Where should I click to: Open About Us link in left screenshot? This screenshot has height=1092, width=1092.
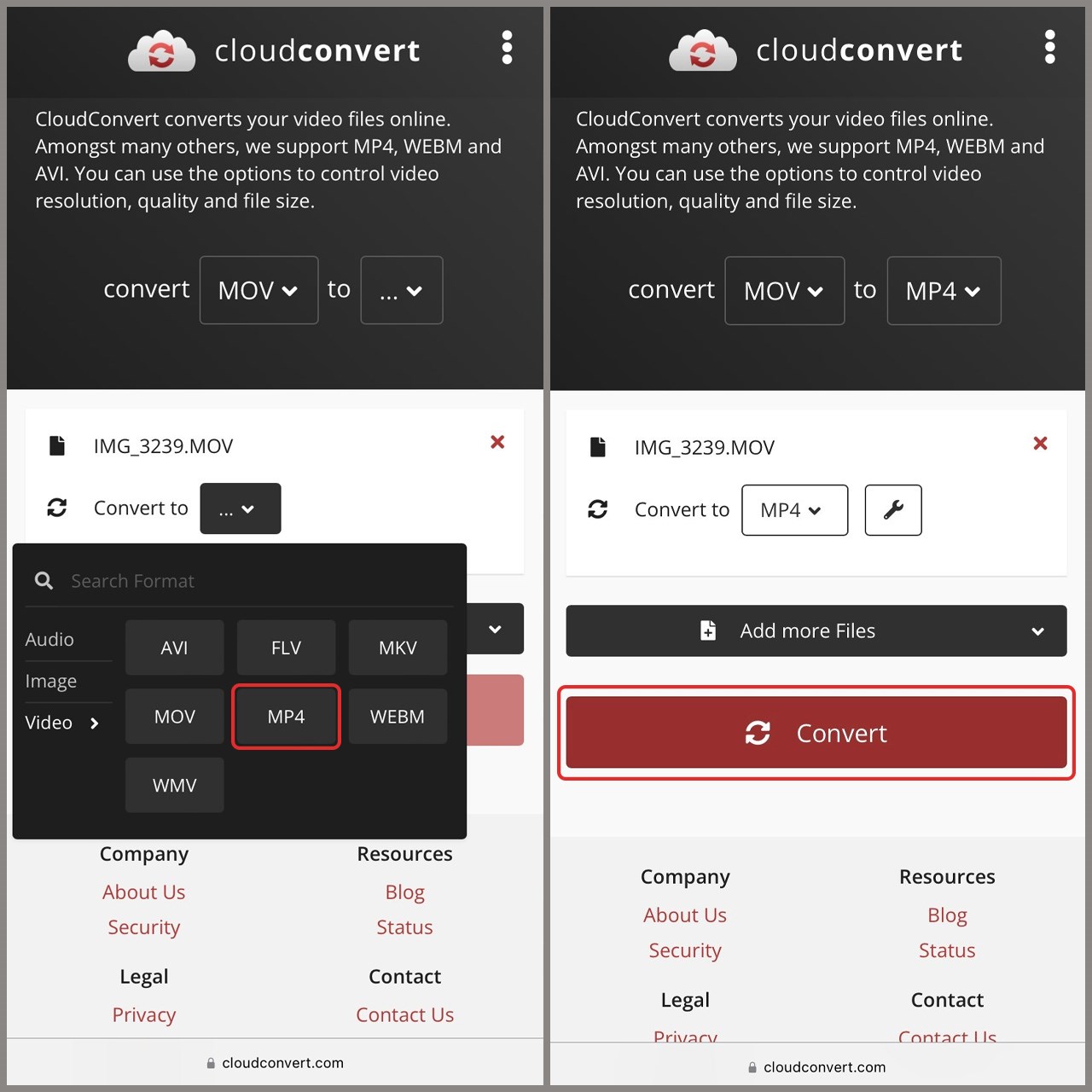tap(143, 892)
